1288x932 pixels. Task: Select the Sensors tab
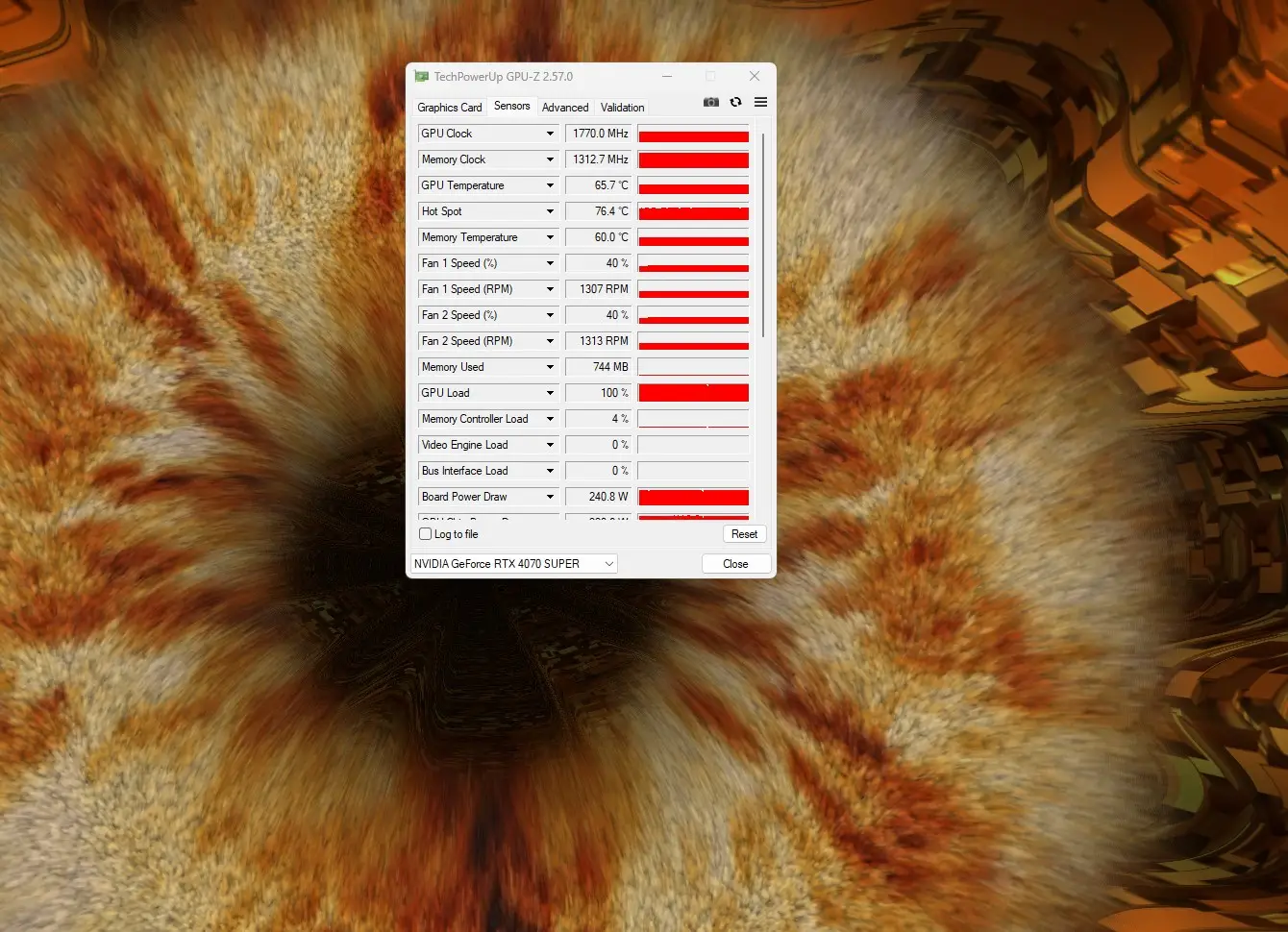point(511,106)
